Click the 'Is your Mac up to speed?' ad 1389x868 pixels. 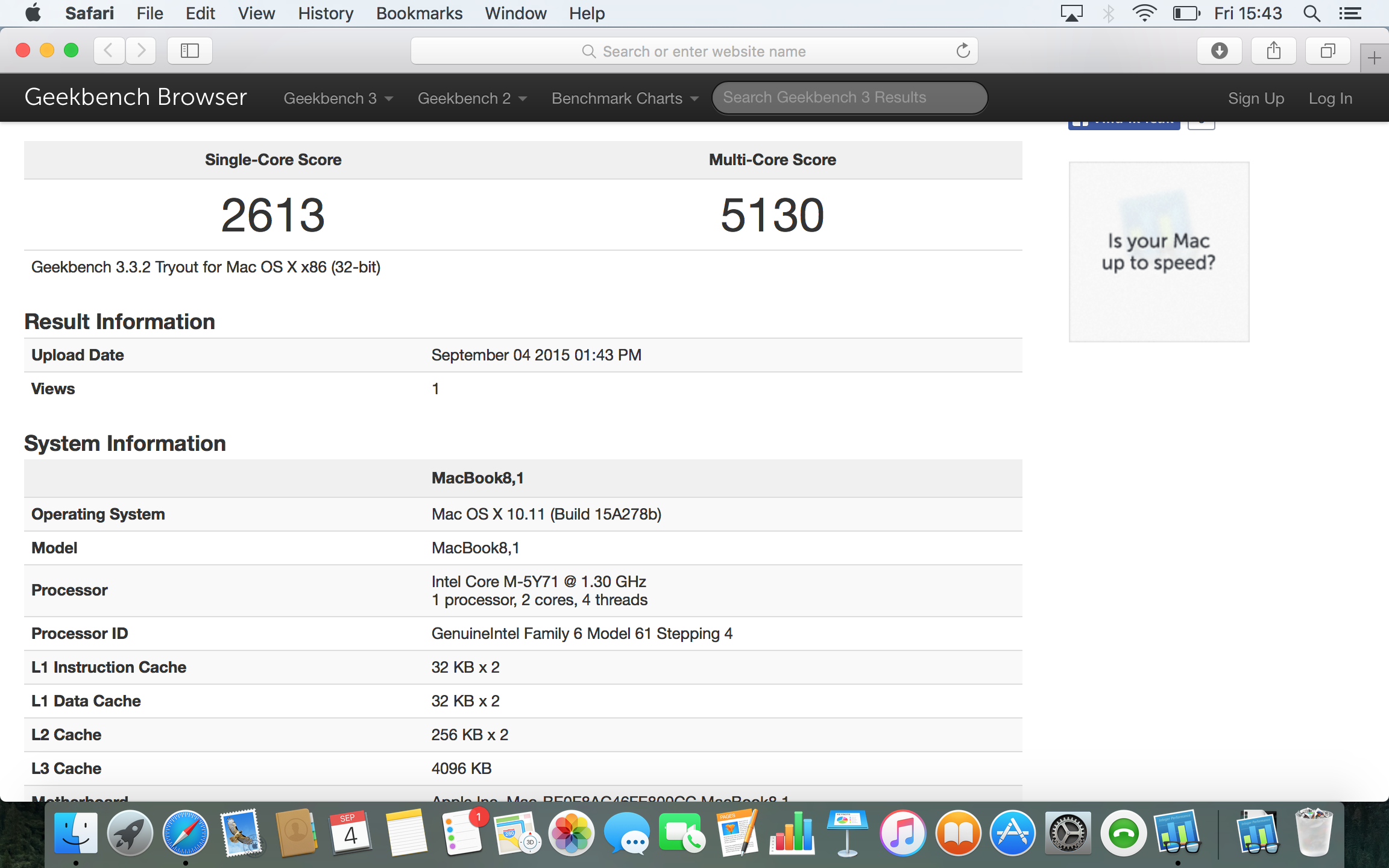tap(1159, 251)
